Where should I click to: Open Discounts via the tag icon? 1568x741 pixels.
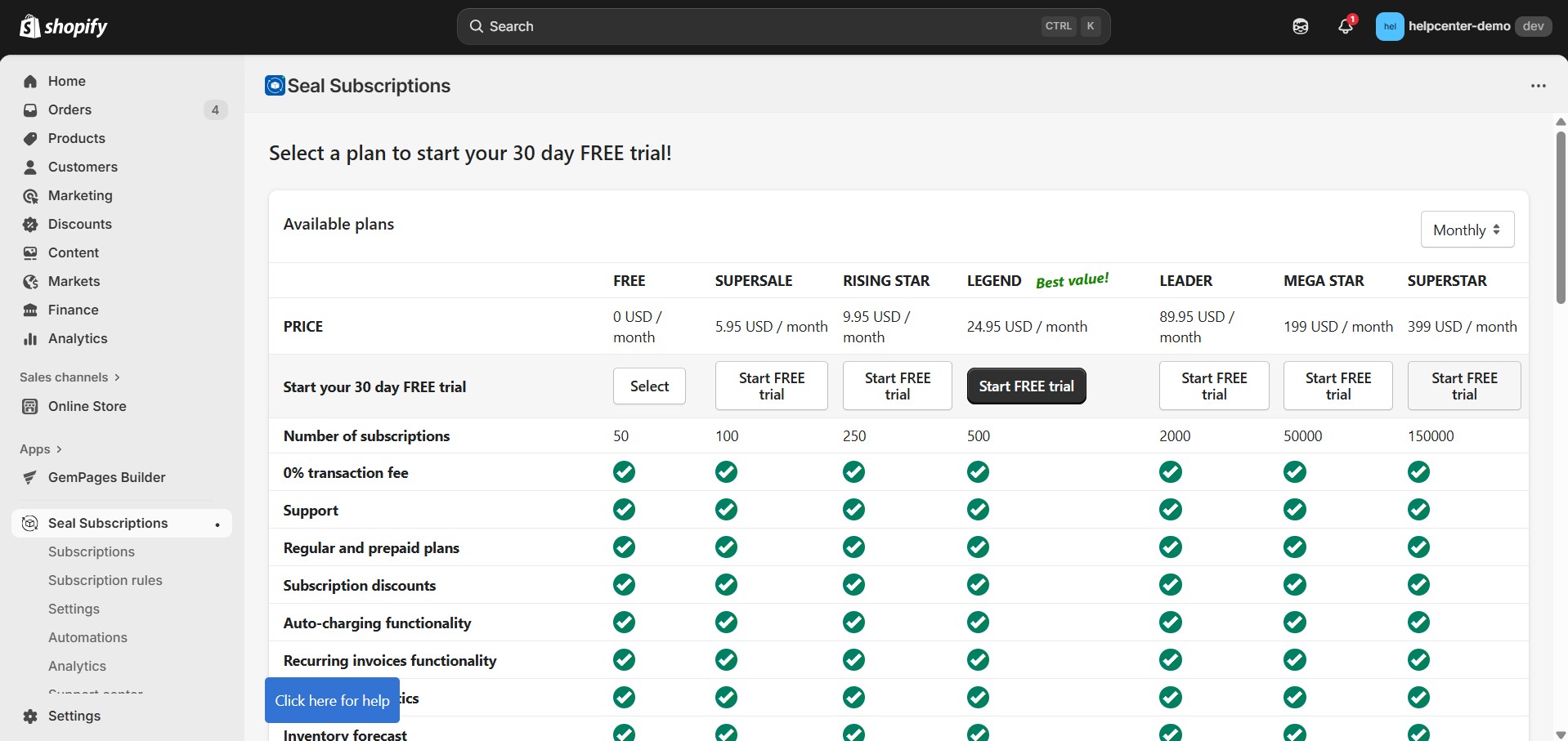point(29,224)
